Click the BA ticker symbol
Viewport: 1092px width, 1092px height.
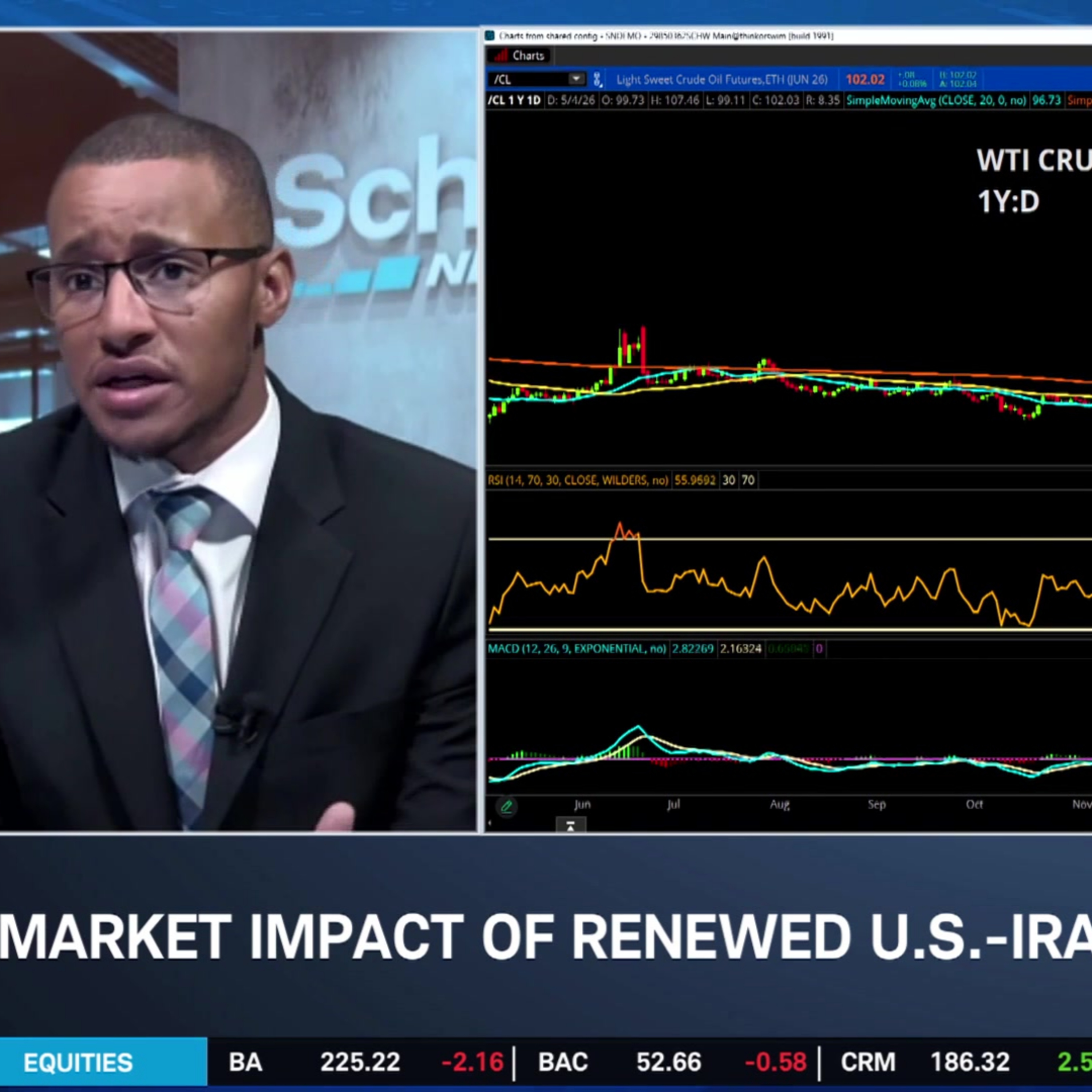[x=245, y=1062]
